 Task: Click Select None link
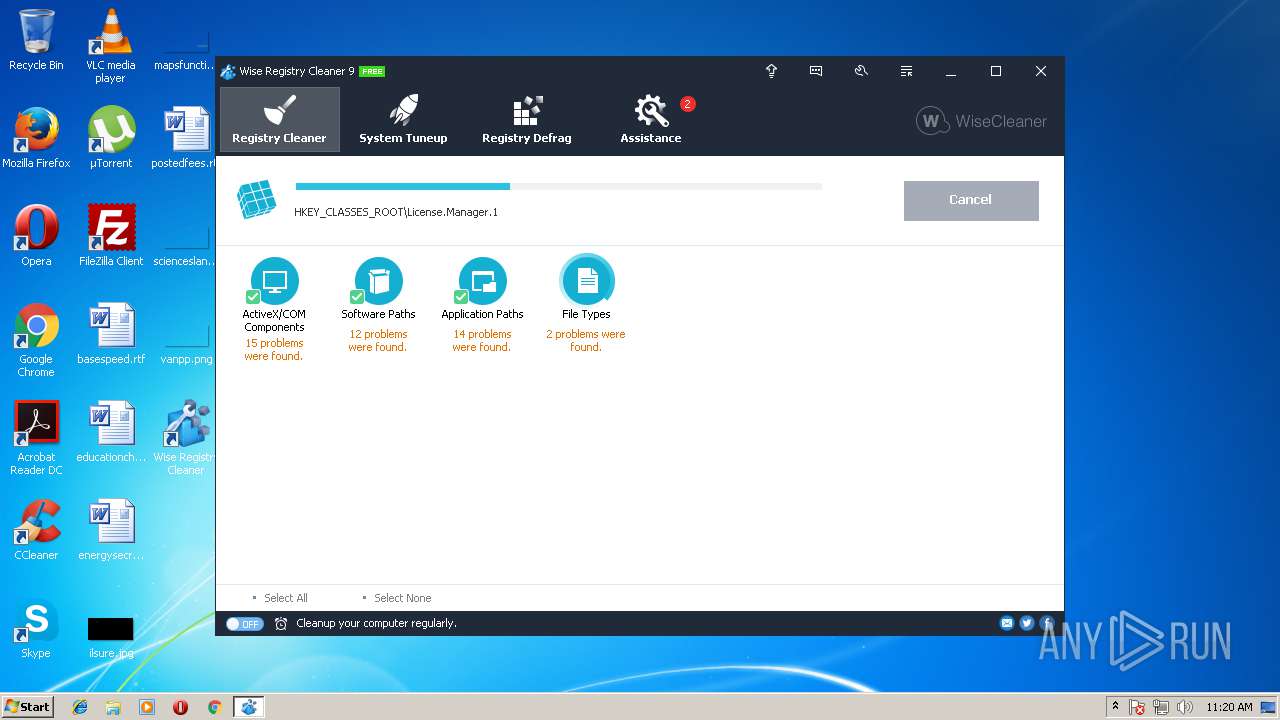pos(402,598)
